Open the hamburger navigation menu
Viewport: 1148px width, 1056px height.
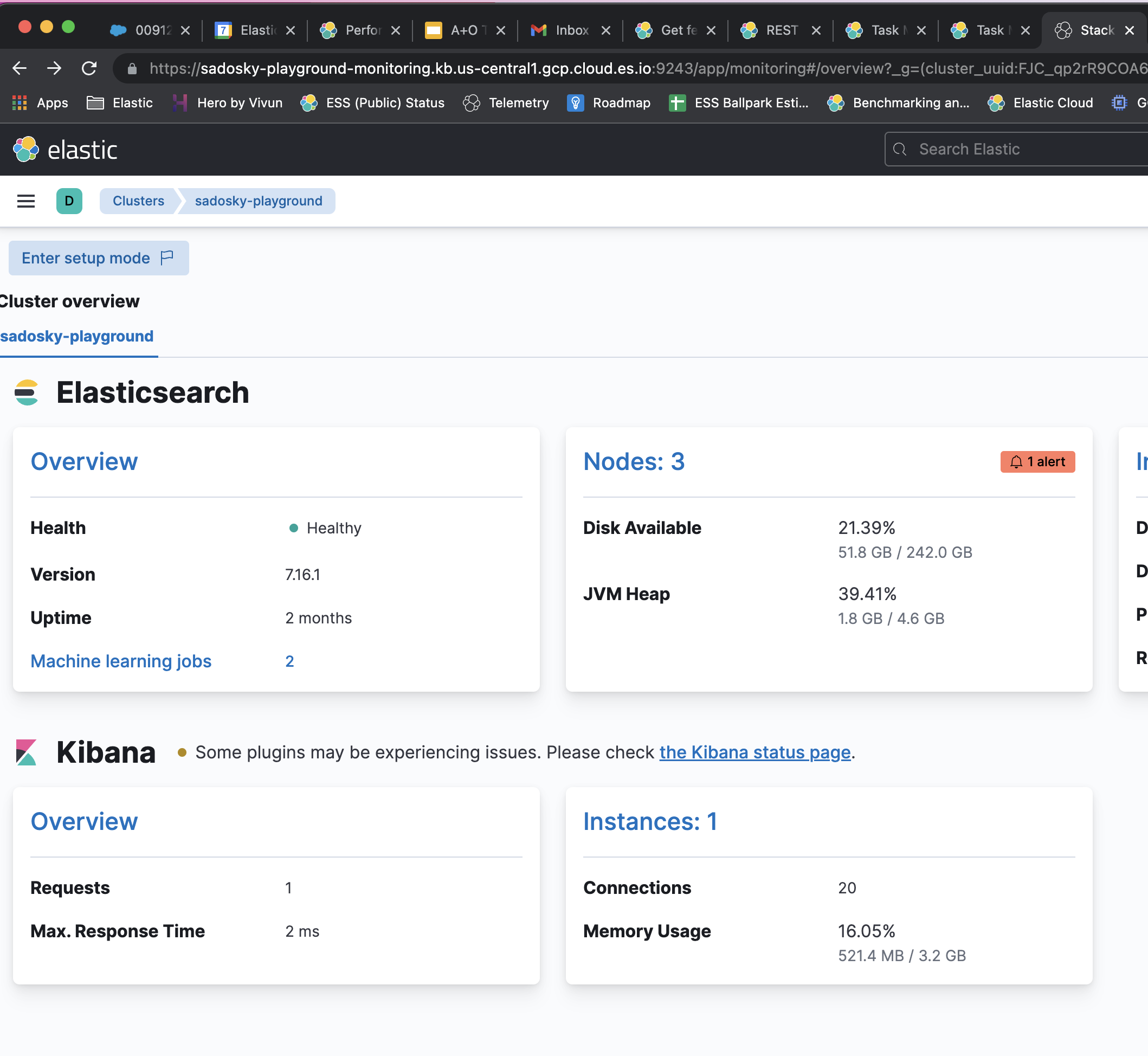pyautogui.click(x=25, y=201)
